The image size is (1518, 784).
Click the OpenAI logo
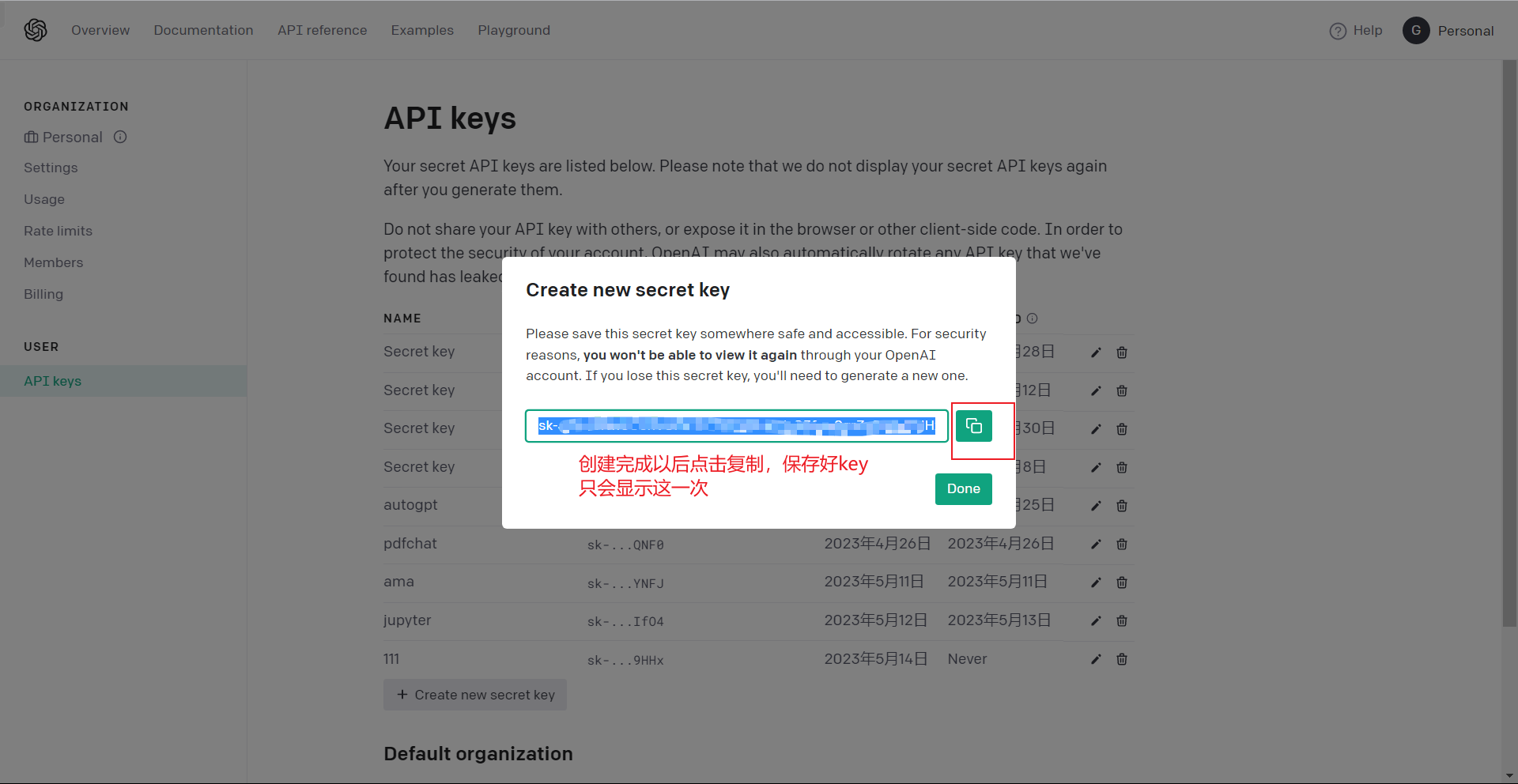36,30
